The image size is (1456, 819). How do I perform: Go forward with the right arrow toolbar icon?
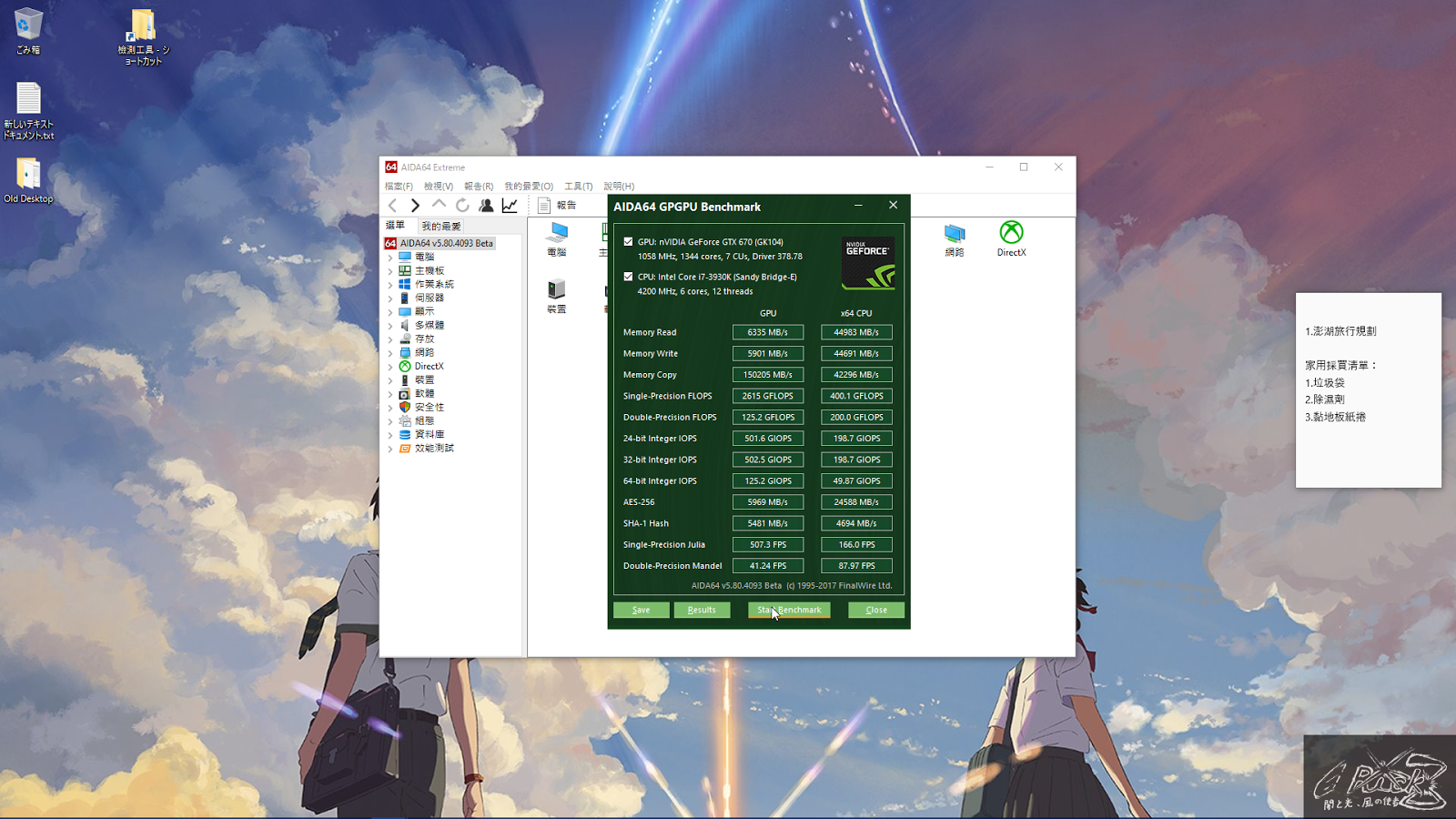click(x=415, y=206)
